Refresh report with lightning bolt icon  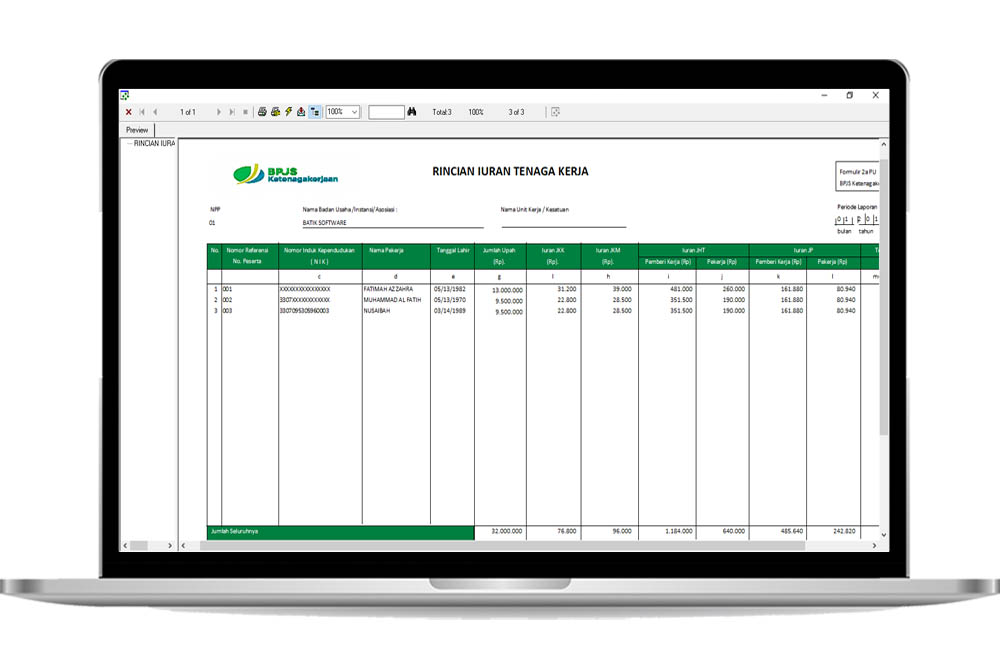[x=288, y=112]
